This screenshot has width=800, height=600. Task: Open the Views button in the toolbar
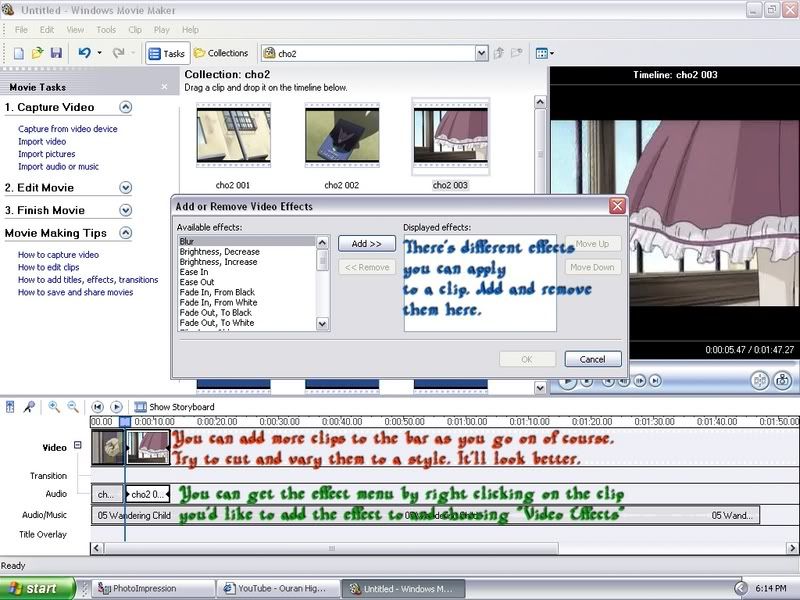pos(544,53)
